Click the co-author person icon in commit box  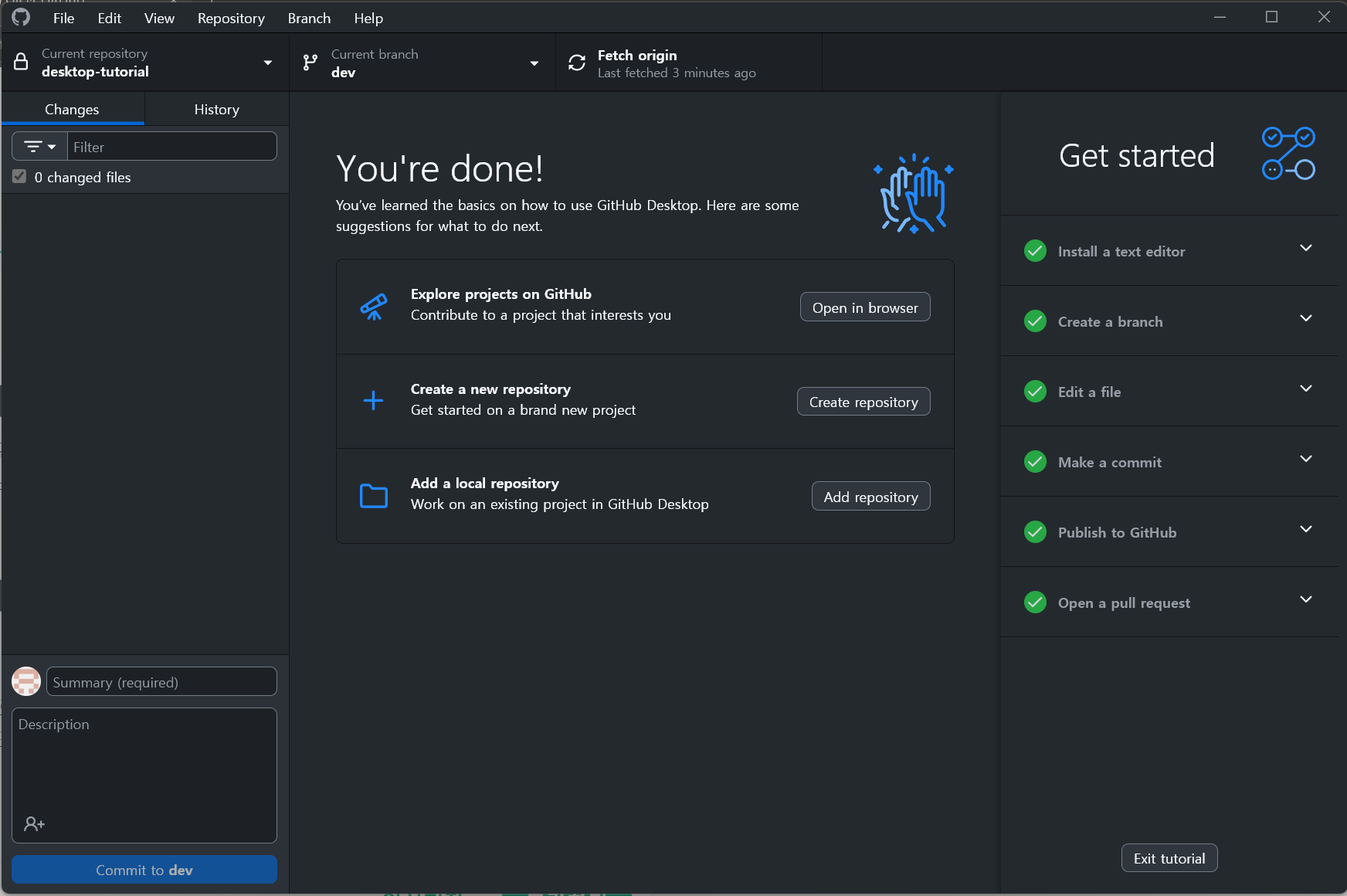[x=34, y=823]
